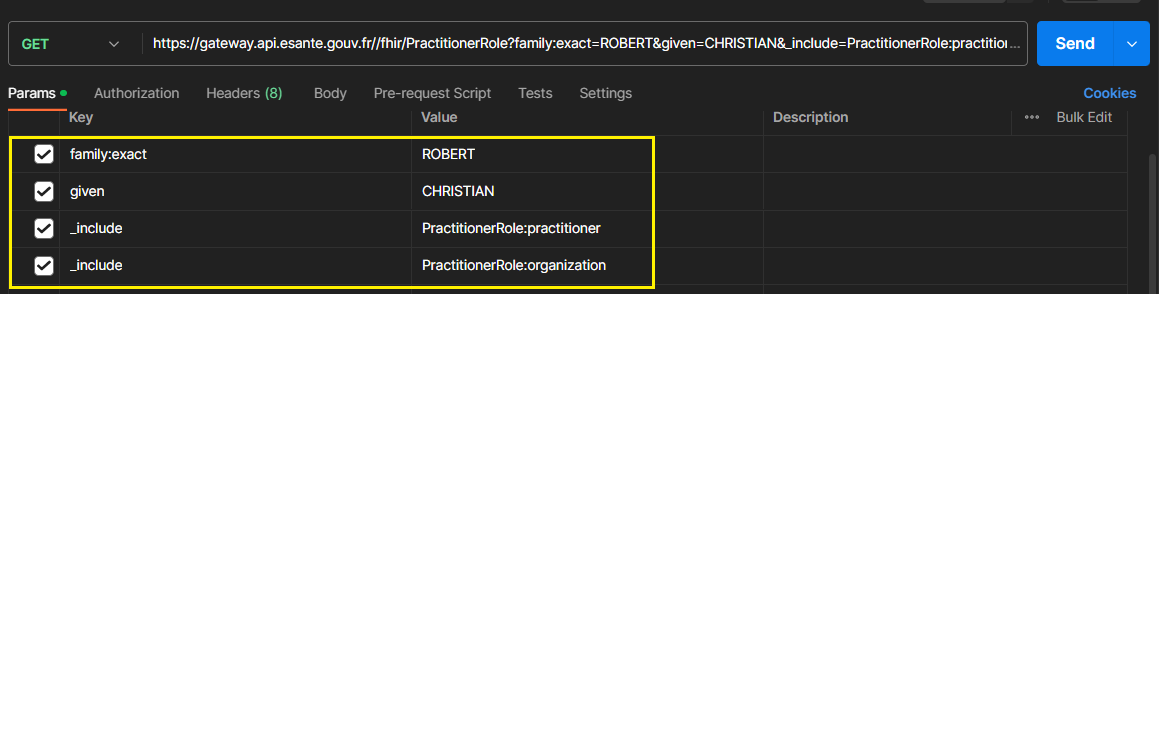Expand the Send button arrow options
Viewport: 1159px width, 756px height.
1132,44
